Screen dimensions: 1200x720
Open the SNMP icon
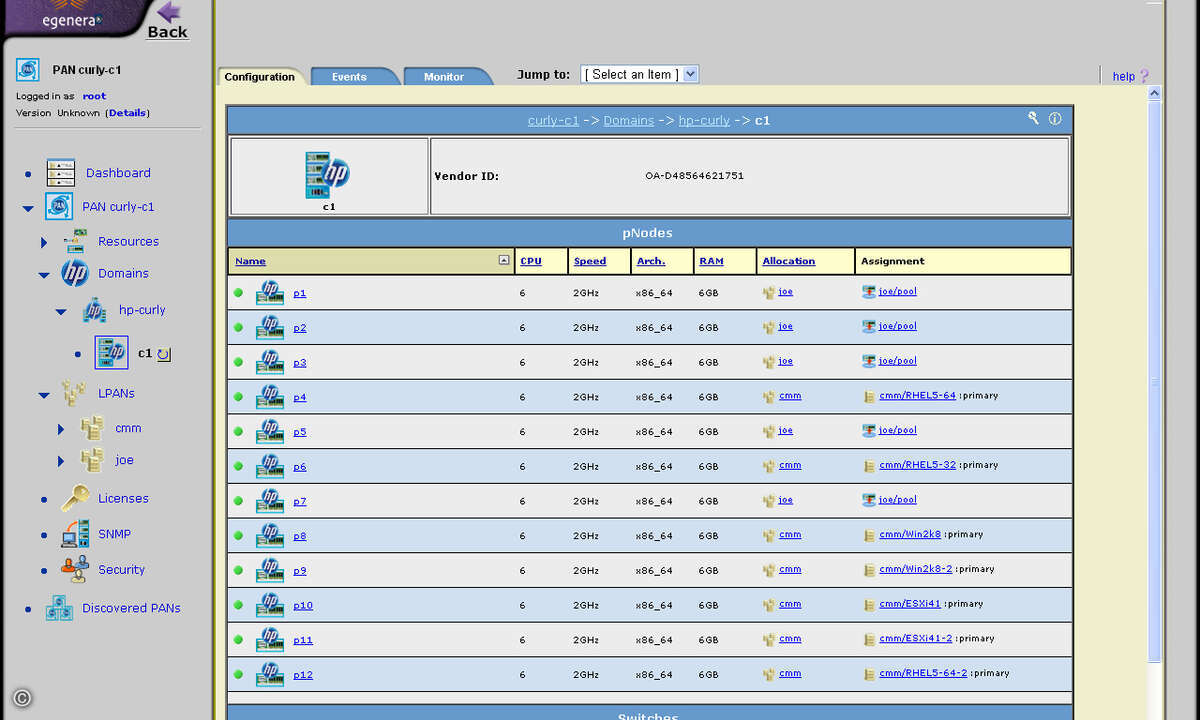(x=75, y=534)
